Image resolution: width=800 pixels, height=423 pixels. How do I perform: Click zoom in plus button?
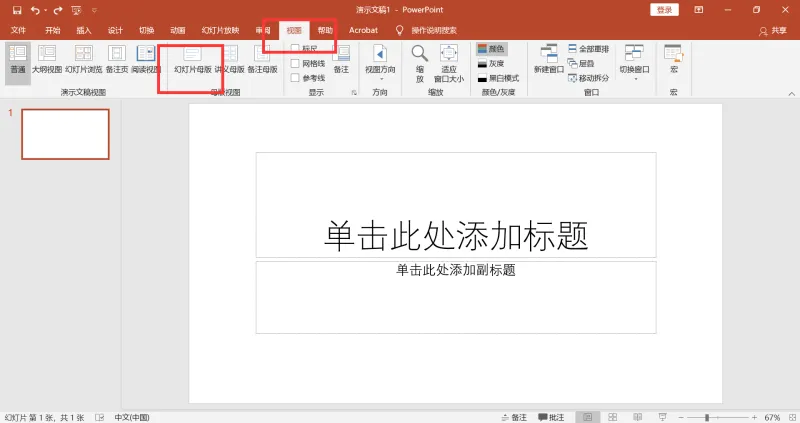[754, 417]
